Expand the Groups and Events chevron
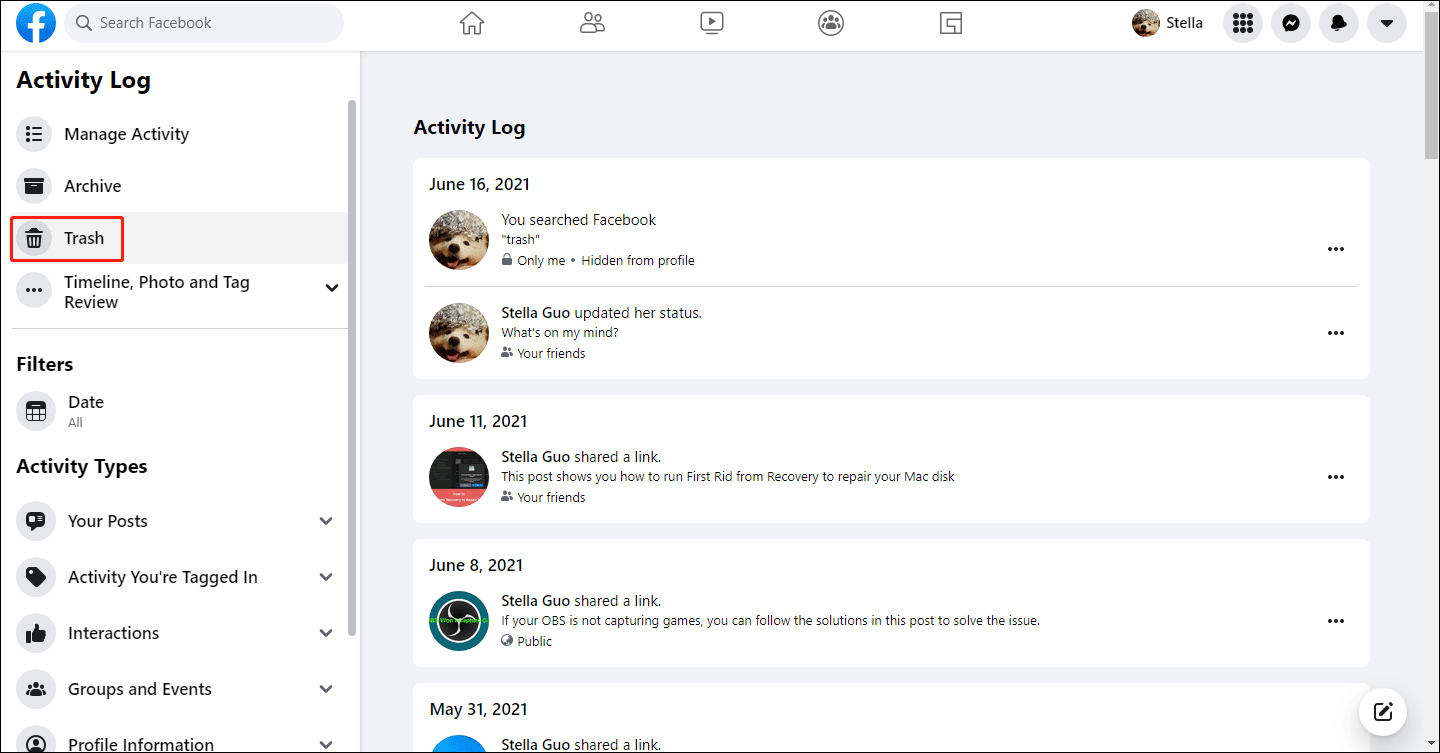 326,689
